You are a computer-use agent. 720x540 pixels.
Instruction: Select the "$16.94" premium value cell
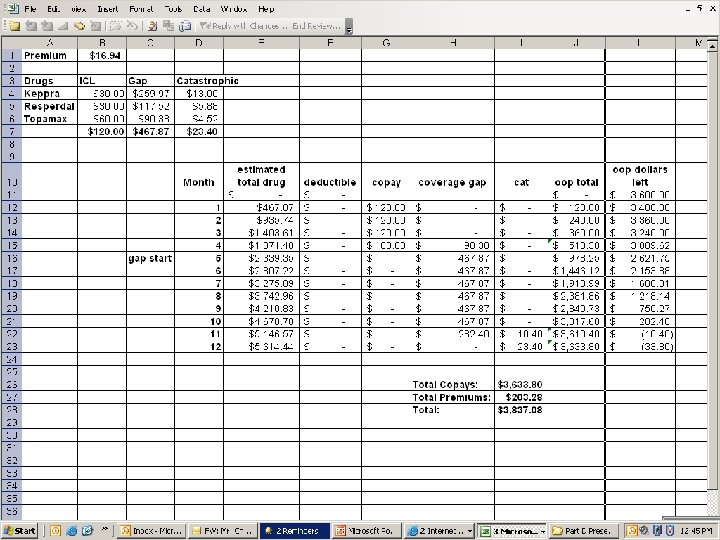tap(102, 56)
